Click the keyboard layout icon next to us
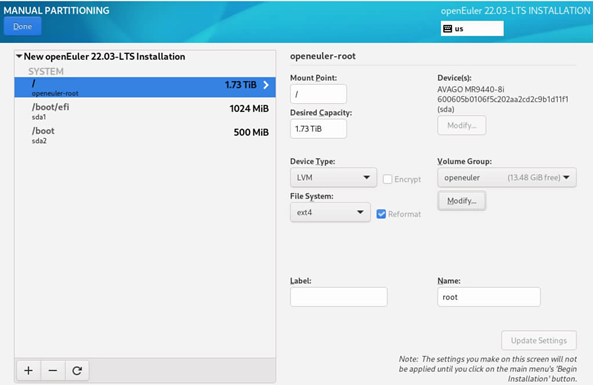Screen dimensions: 593x385 447,29
